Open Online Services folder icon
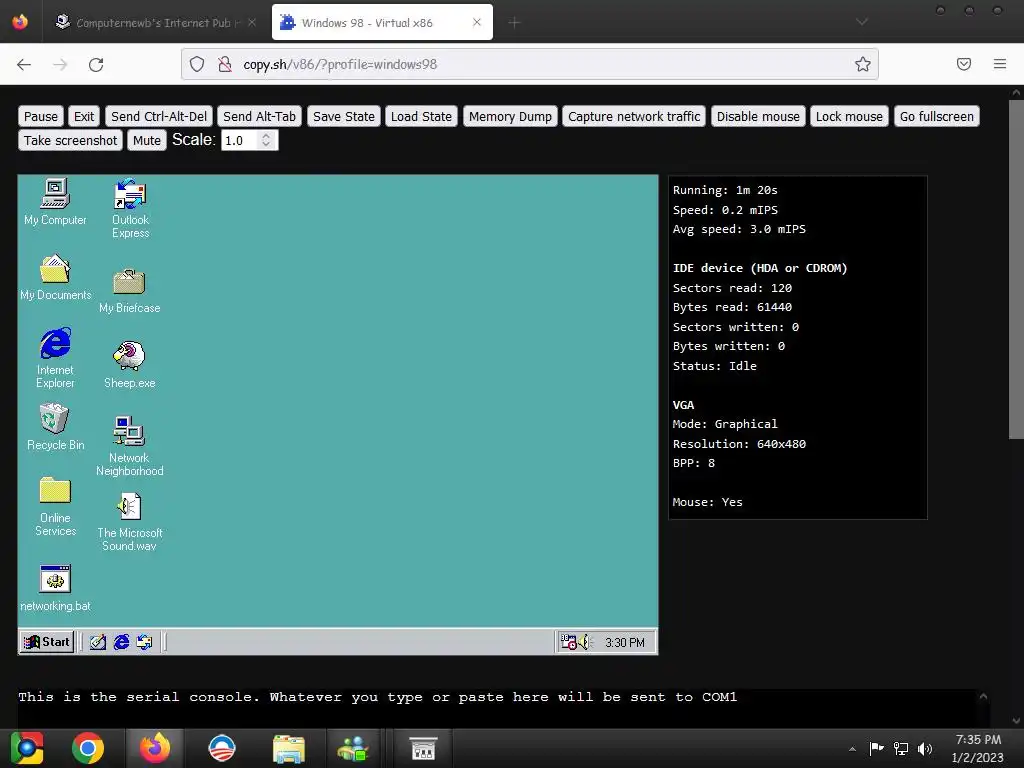Image resolution: width=1024 pixels, height=768 pixels. (56, 506)
